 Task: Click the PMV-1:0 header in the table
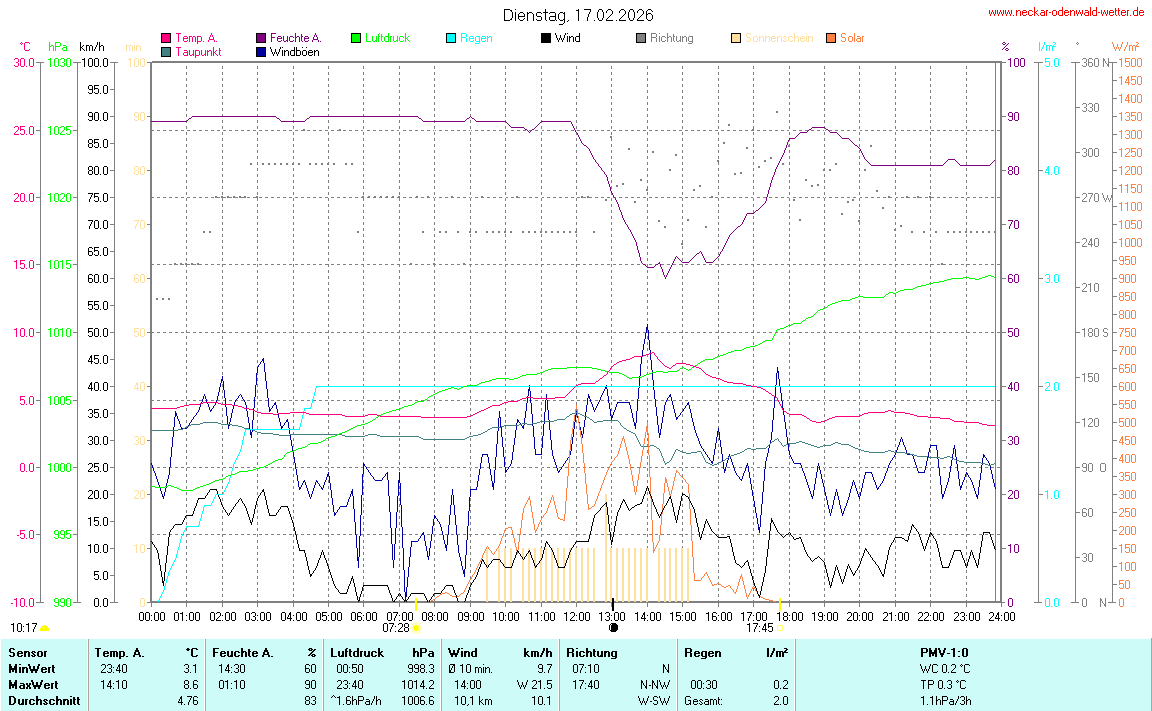[944, 653]
